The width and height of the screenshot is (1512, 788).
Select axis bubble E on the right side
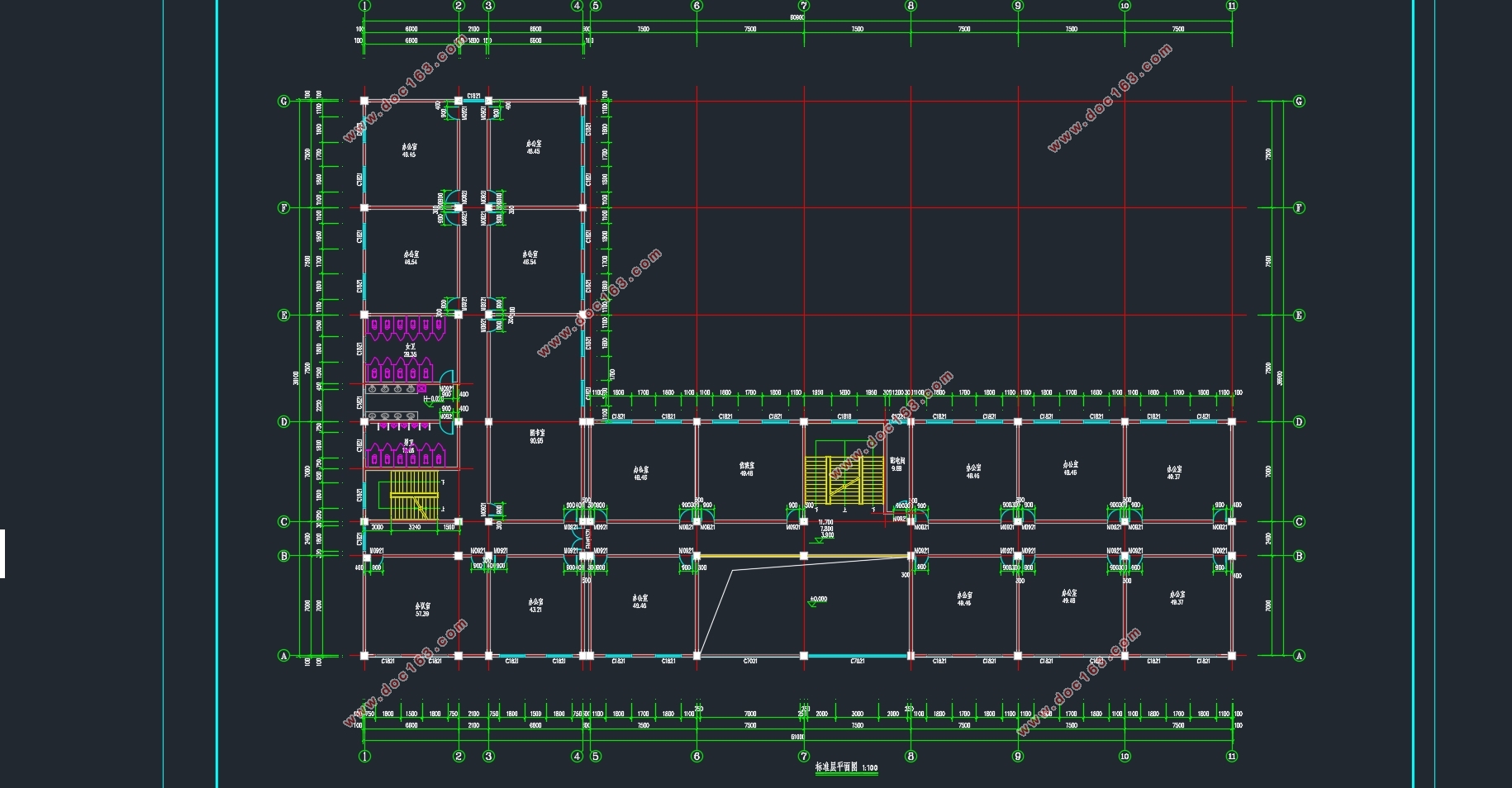coord(1299,316)
